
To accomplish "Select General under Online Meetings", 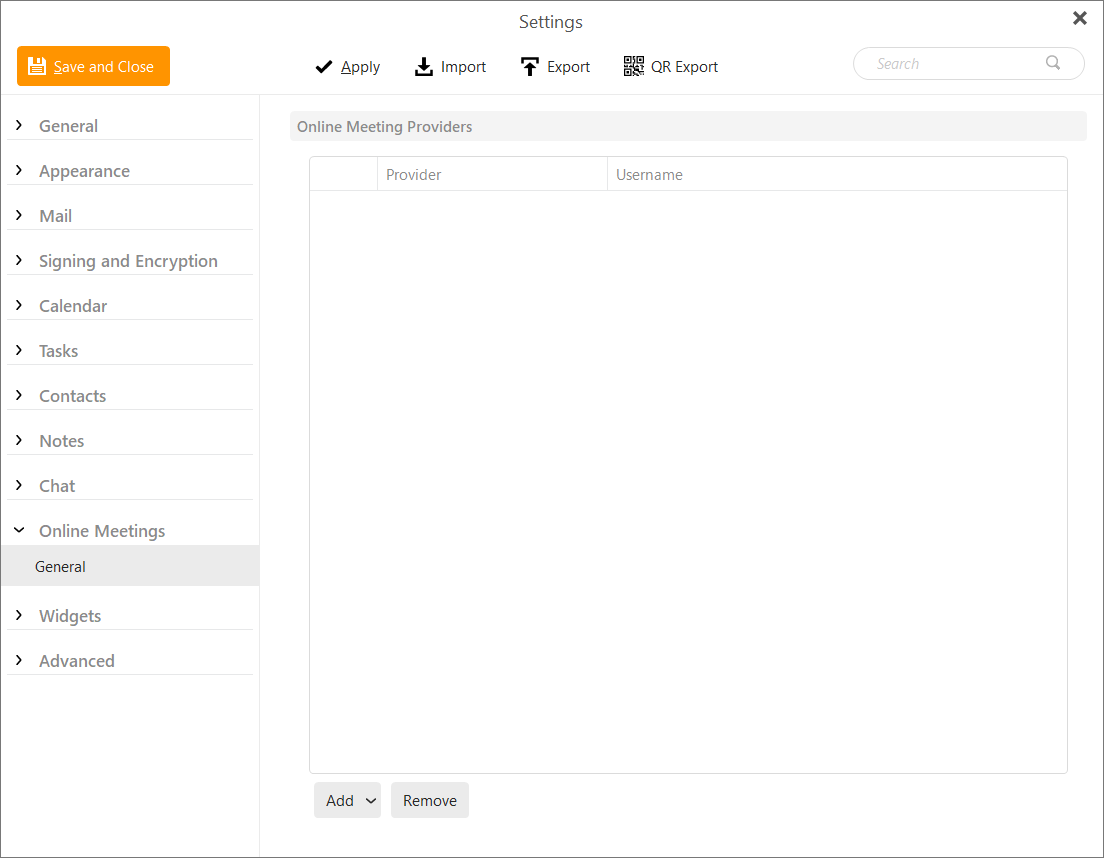I will click(x=60, y=565).
